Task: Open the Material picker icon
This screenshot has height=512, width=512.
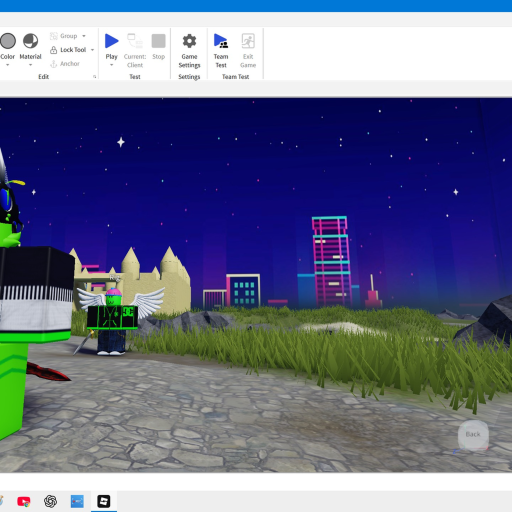Action: pyautogui.click(x=30, y=41)
